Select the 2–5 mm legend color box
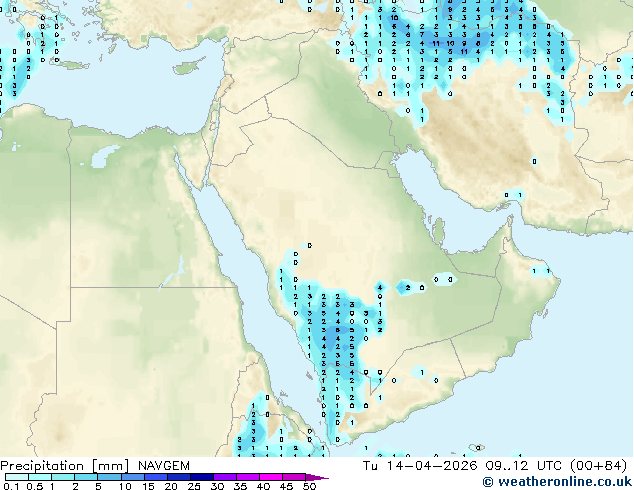634x490 pixels. 86,477
